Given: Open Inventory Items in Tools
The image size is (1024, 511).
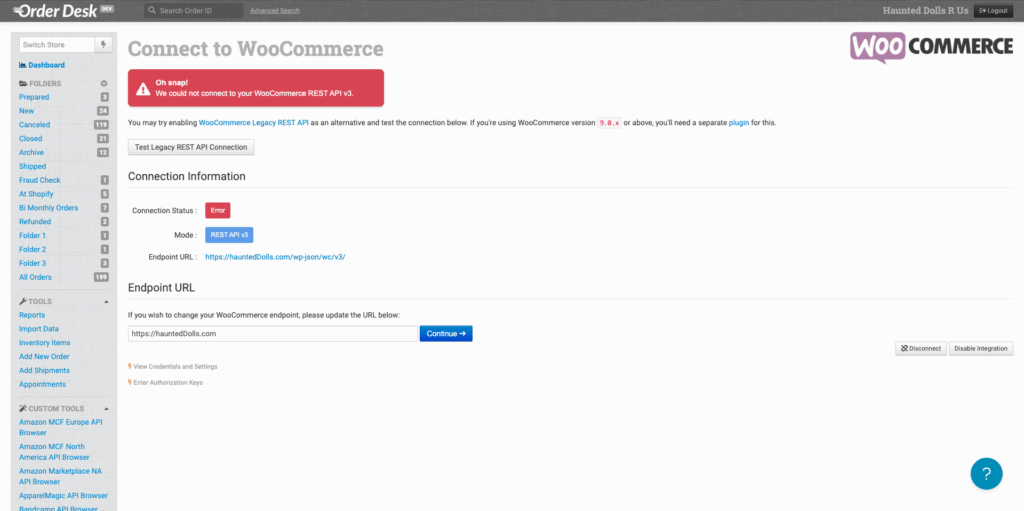Looking at the screenshot, I should tap(44, 343).
